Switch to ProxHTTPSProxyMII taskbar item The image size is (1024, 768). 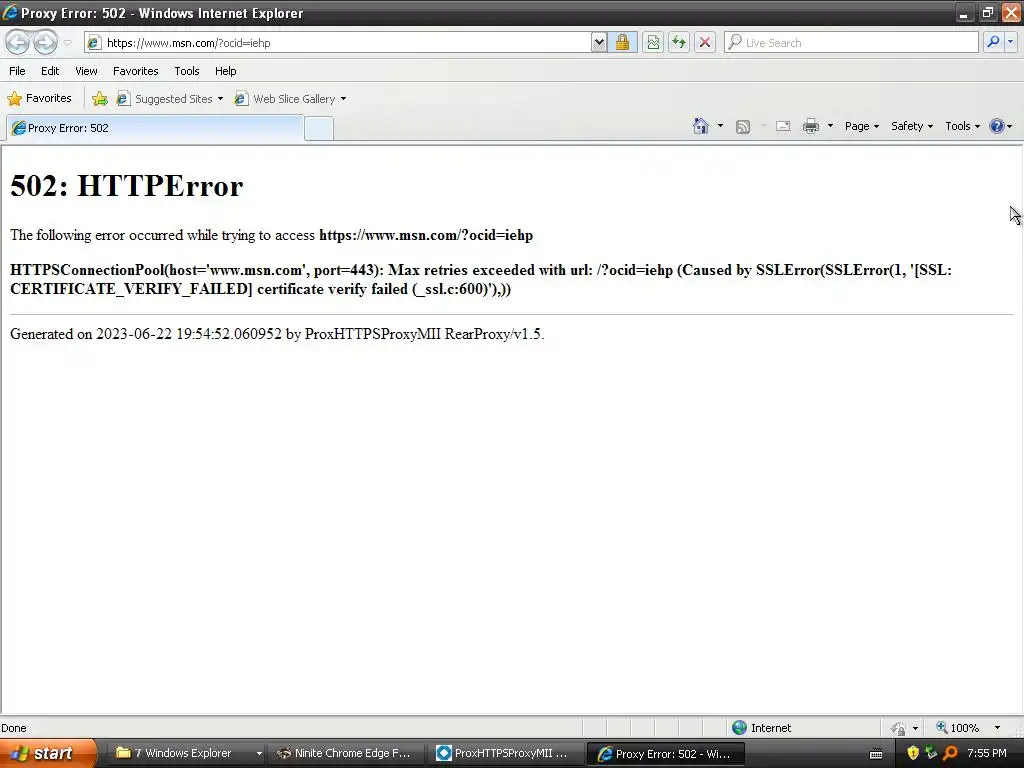click(504, 754)
